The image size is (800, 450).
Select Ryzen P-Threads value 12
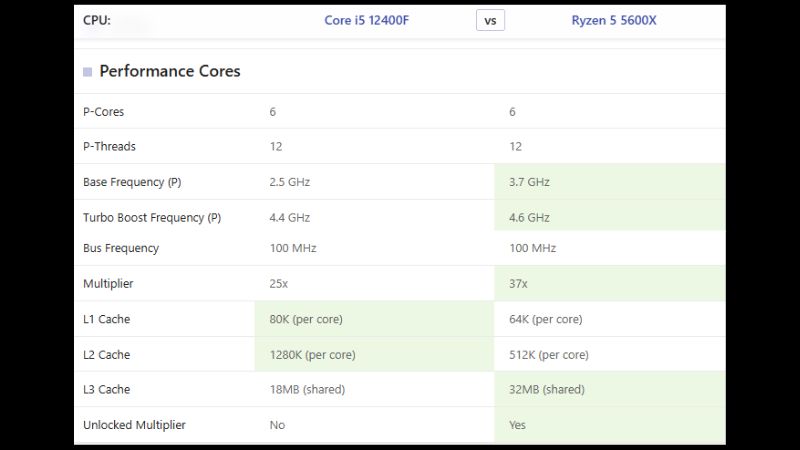click(515, 147)
